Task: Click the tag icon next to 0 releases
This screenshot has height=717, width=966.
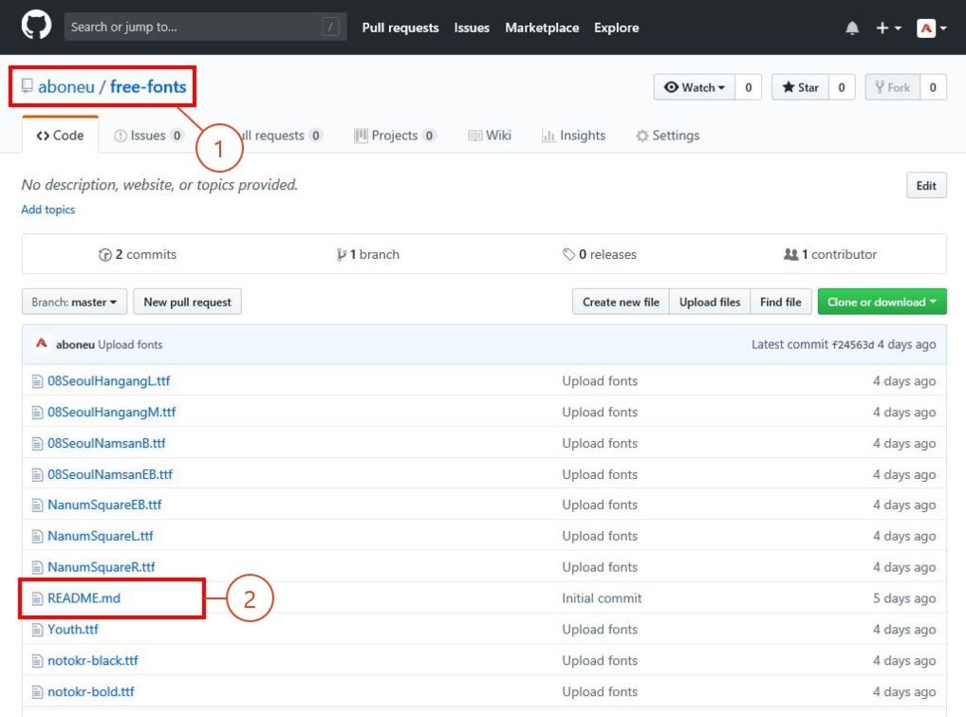Action: [568, 254]
